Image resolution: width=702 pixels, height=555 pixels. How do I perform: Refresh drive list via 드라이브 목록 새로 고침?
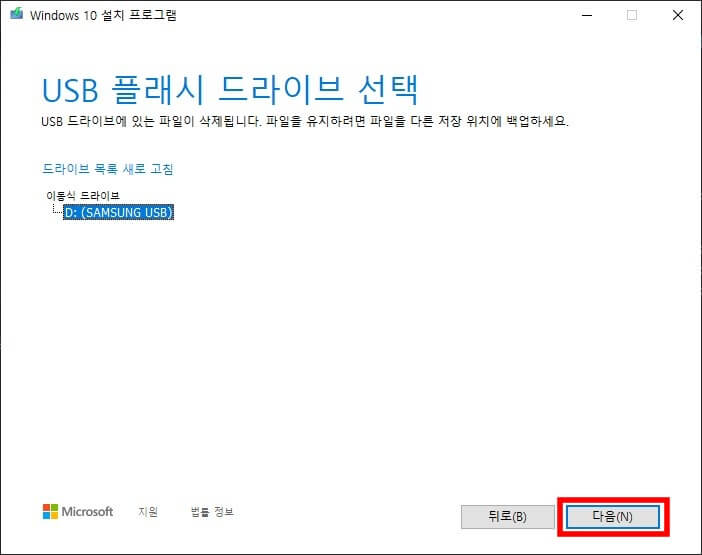click(107, 169)
